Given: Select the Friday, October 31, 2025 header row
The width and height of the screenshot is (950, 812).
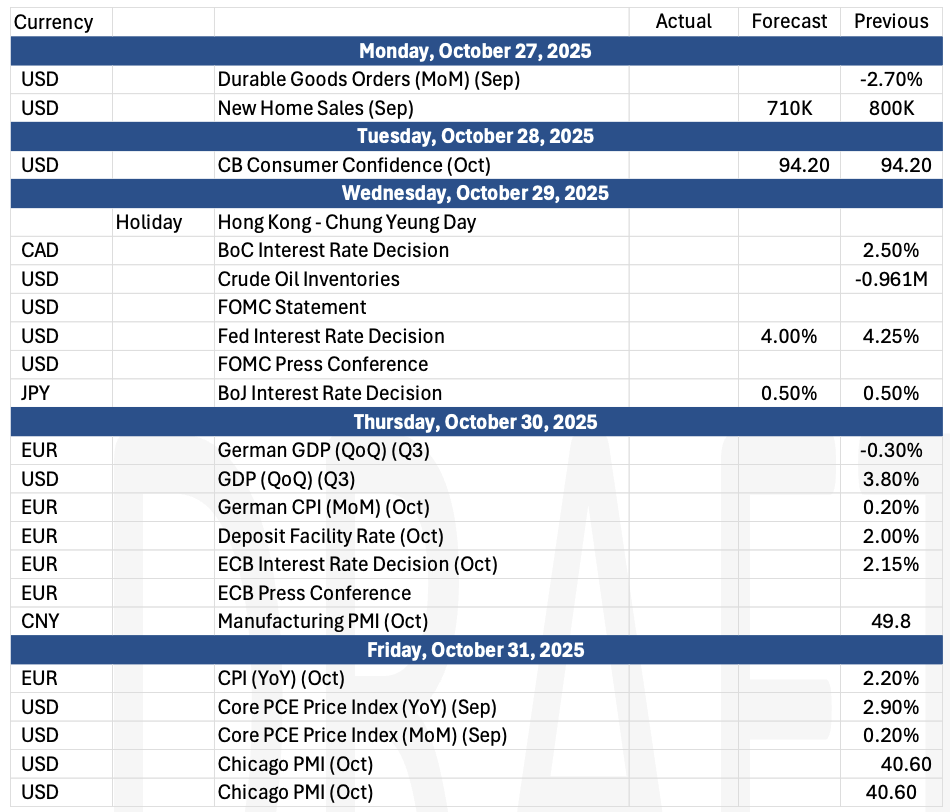Looking at the screenshot, I should point(475,650).
